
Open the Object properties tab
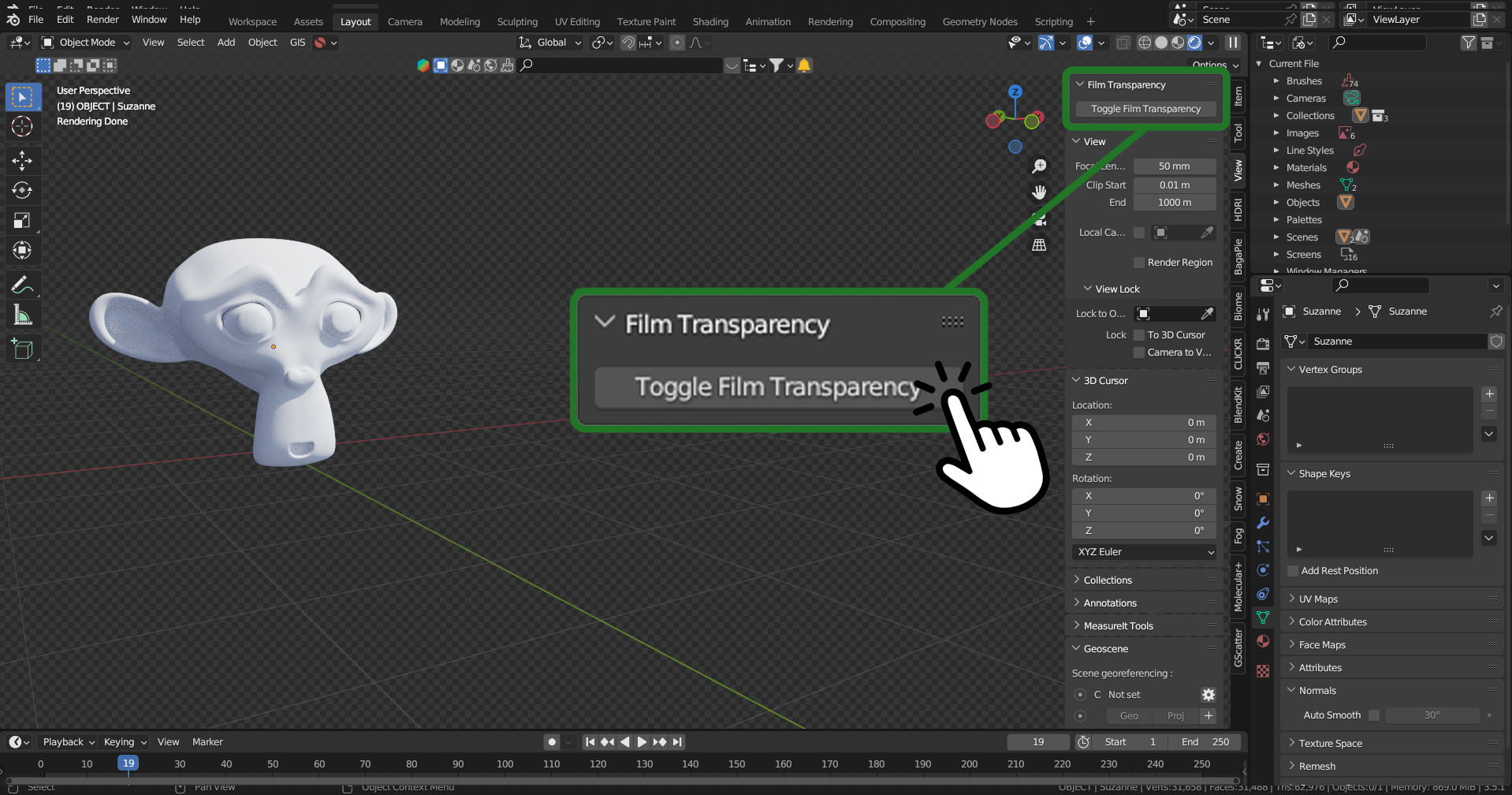tap(1263, 498)
